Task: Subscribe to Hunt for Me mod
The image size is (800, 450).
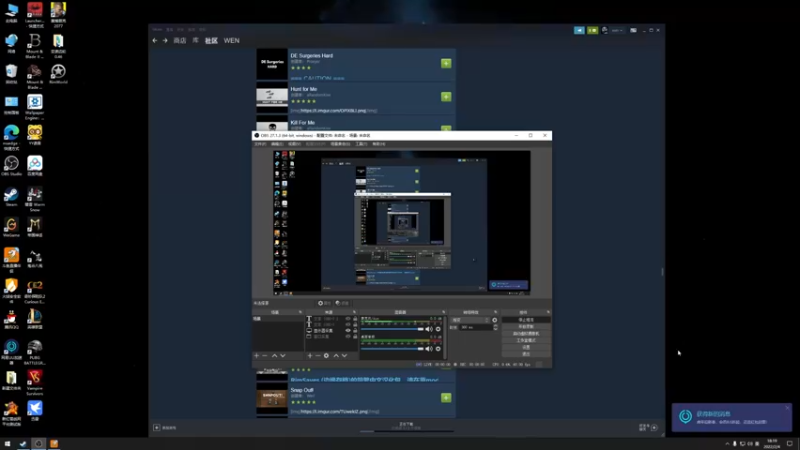Action: tap(446, 97)
